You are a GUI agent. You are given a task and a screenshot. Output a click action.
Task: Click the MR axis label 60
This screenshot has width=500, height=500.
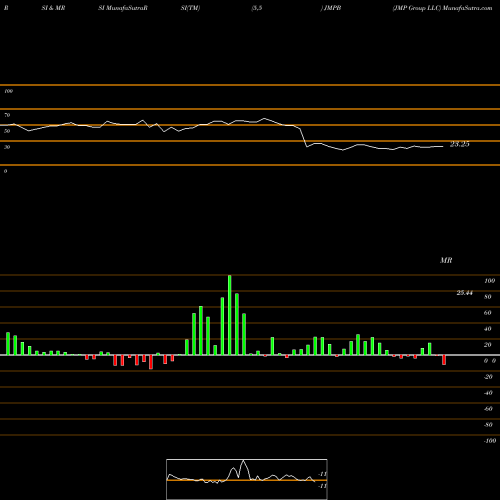488,313
